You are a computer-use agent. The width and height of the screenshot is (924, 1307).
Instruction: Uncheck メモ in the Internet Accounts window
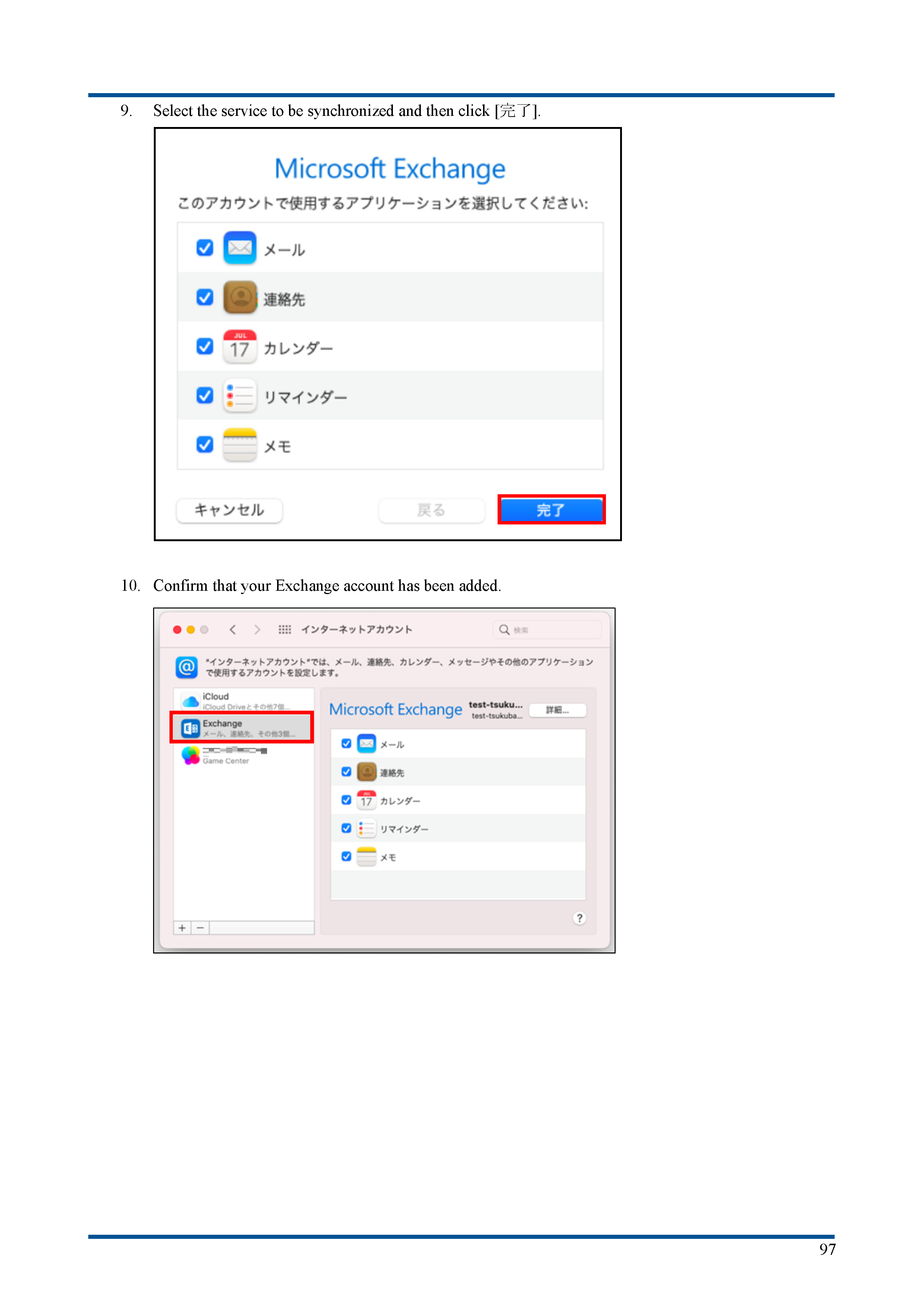coord(346,856)
